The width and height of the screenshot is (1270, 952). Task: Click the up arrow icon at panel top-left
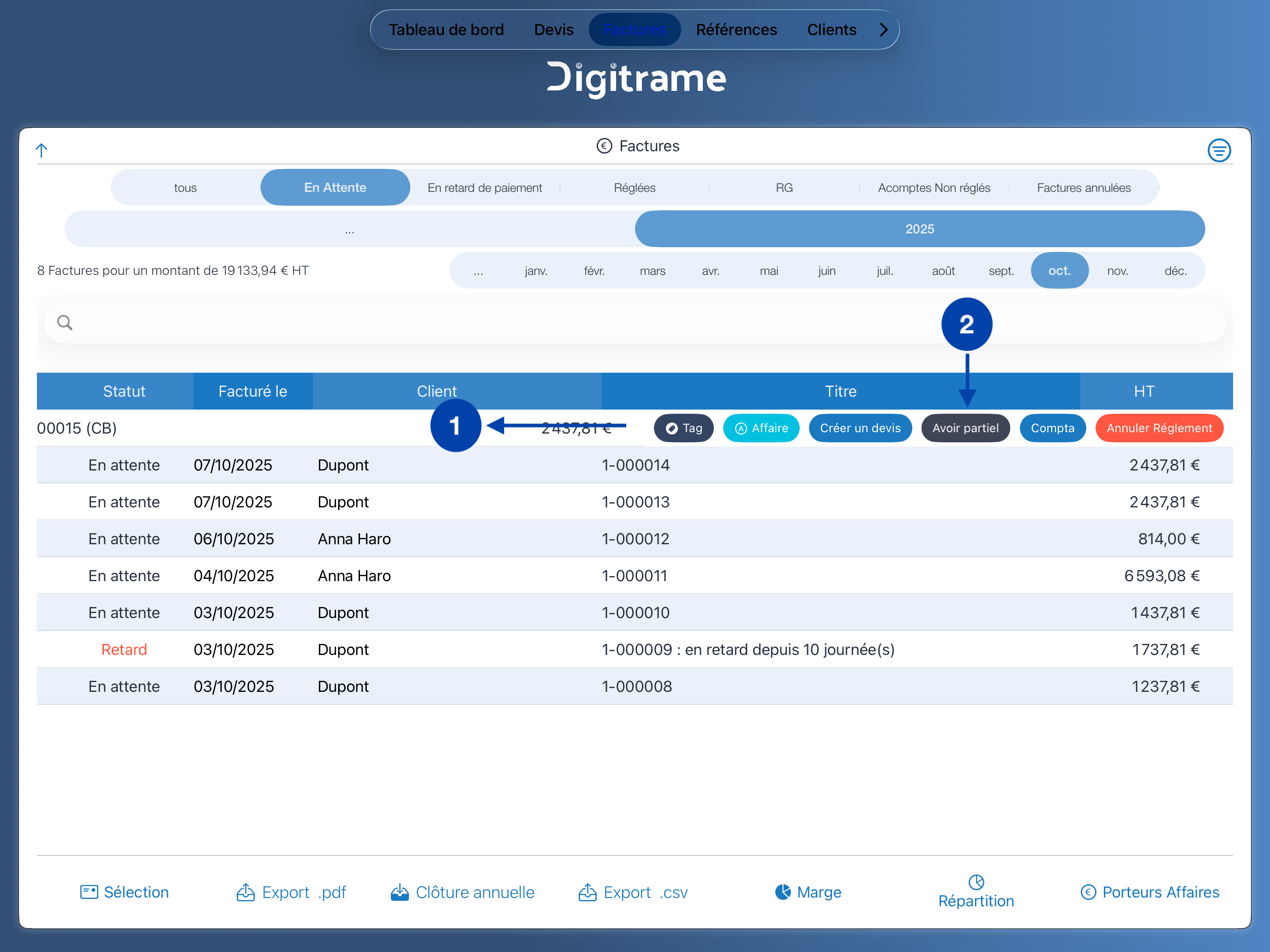point(42,150)
